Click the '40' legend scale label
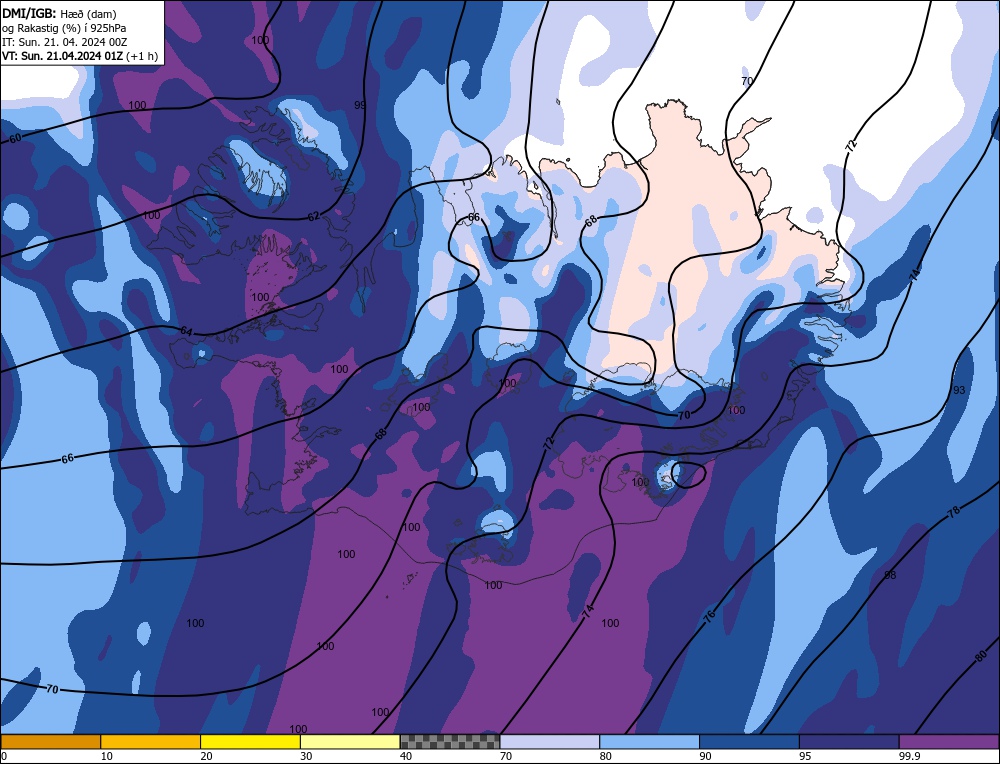 click(406, 756)
